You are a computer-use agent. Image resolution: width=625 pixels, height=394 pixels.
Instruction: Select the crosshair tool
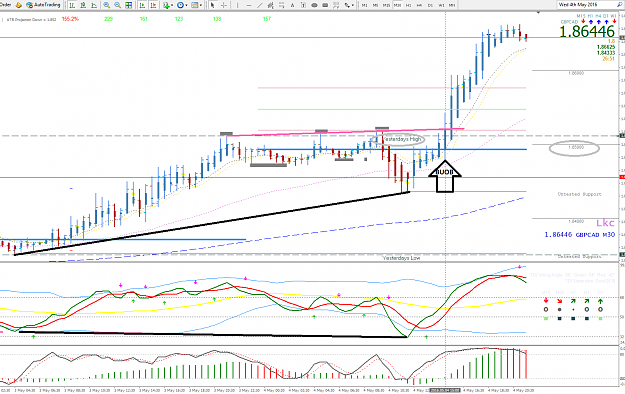(x=224, y=5)
